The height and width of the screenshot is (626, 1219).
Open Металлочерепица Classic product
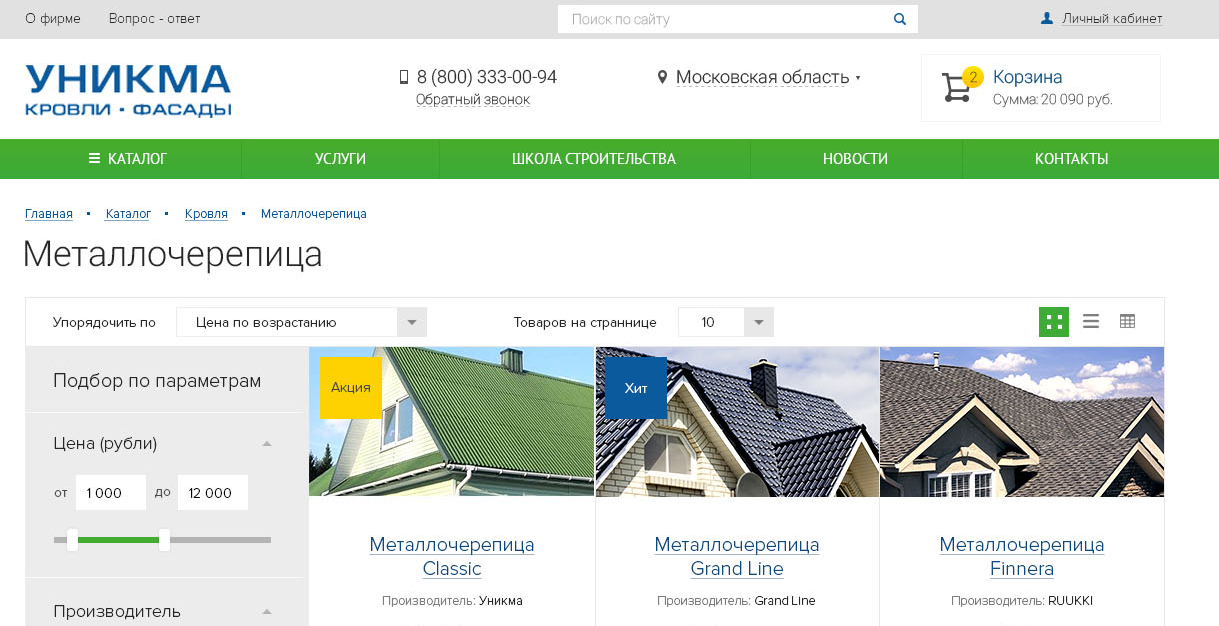tap(452, 557)
